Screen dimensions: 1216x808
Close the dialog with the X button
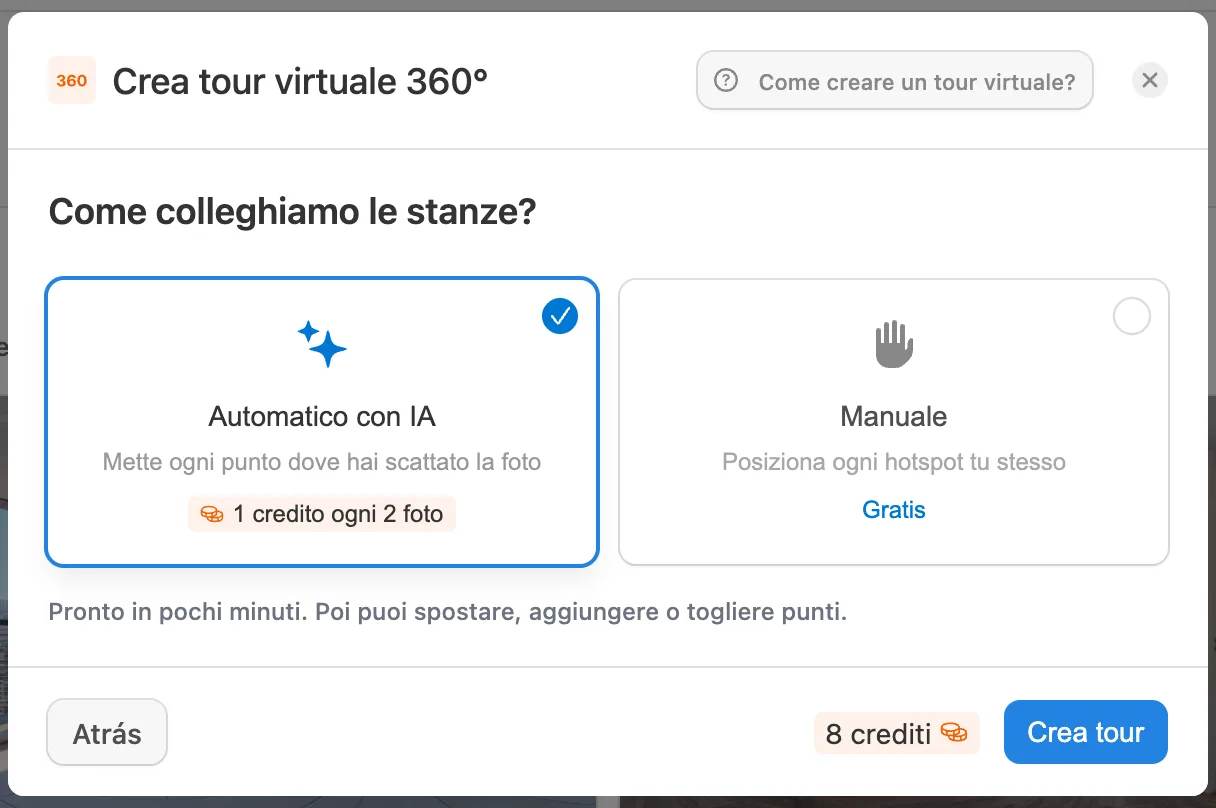point(1150,80)
